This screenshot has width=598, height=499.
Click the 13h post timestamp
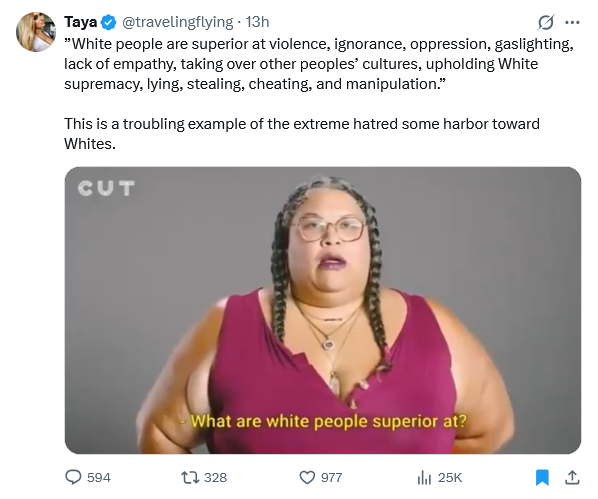[257, 22]
